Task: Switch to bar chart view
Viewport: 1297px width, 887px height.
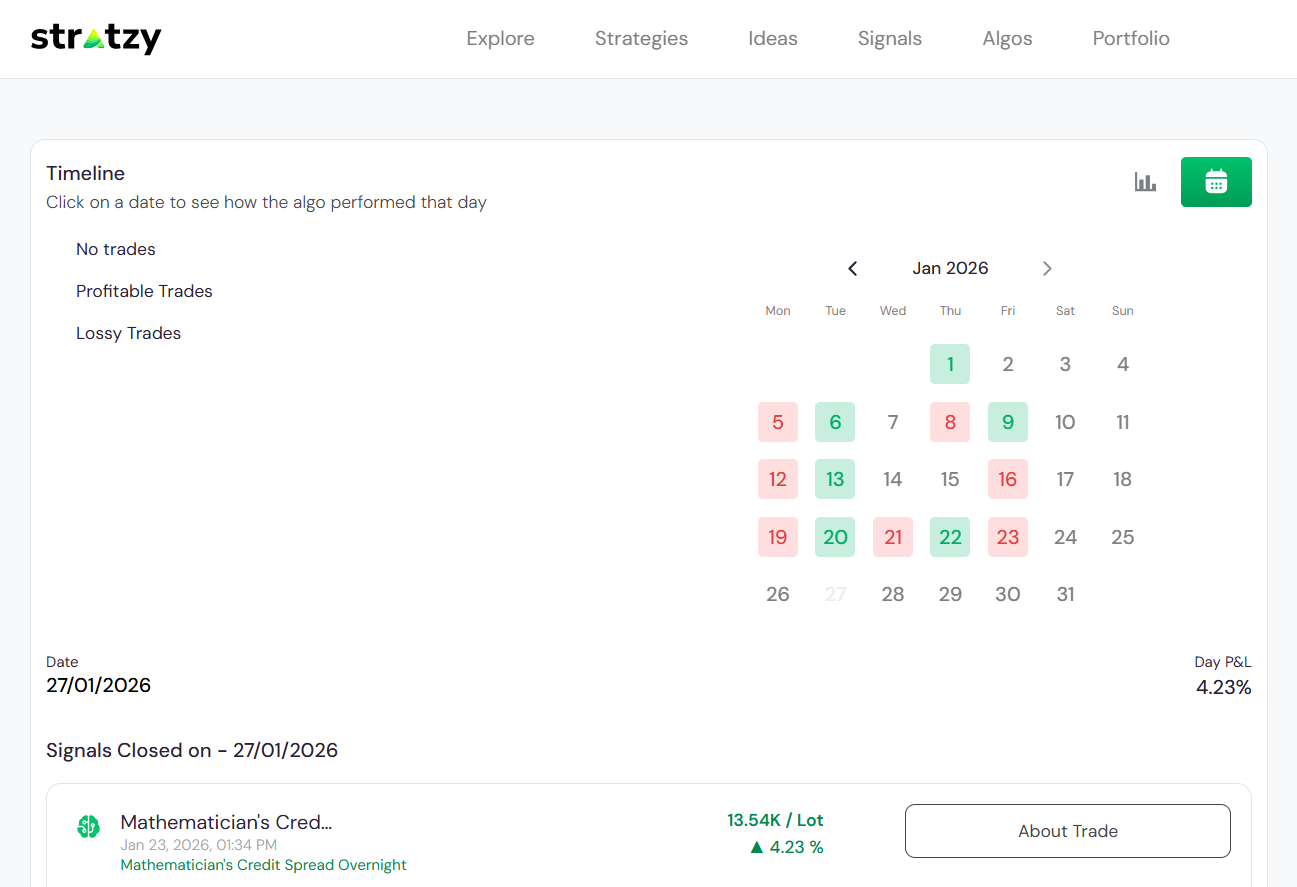Action: click(1145, 182)
